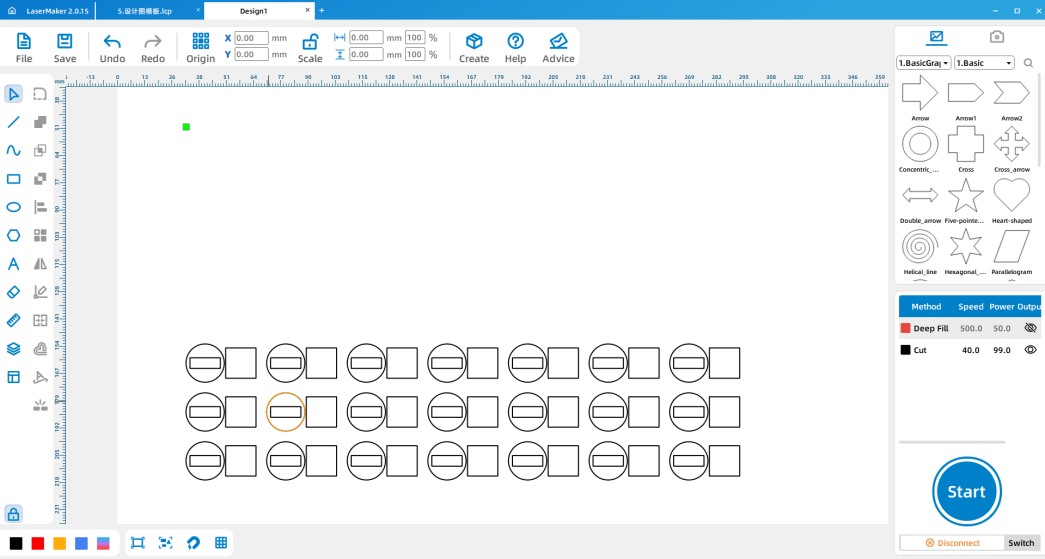Viewport: 1045px width, 559px height.
Task: Click the home icon in title bar
Action: click(x=11, y=11)
